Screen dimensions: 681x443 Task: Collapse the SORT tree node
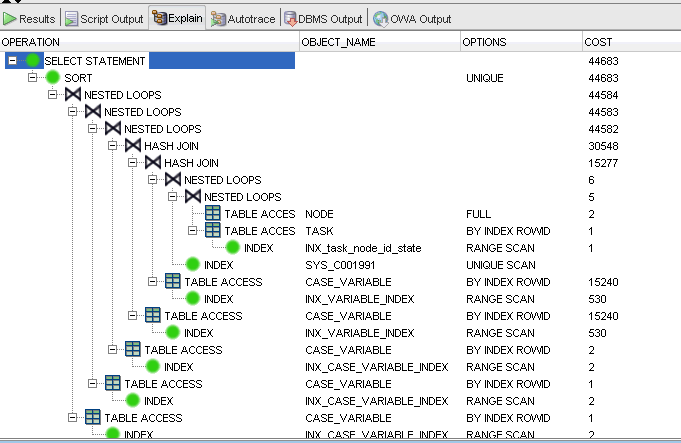32,78
